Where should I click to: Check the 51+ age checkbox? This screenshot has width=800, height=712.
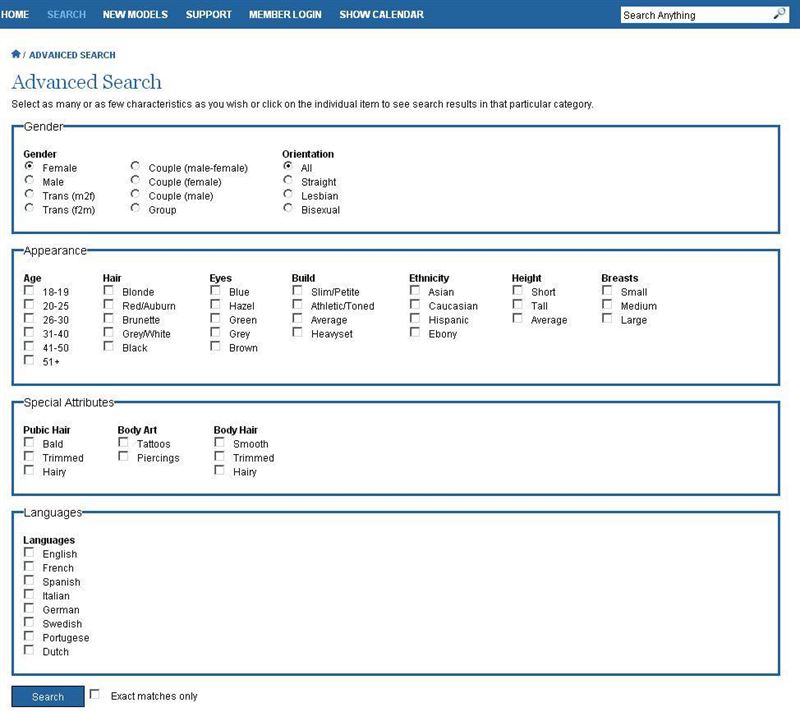(29, 360)
